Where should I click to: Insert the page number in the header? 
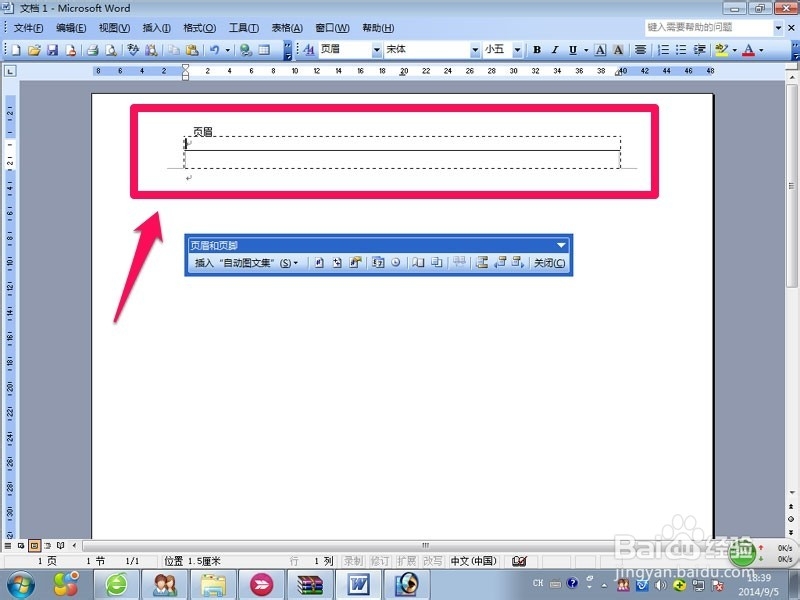point(319,263)
